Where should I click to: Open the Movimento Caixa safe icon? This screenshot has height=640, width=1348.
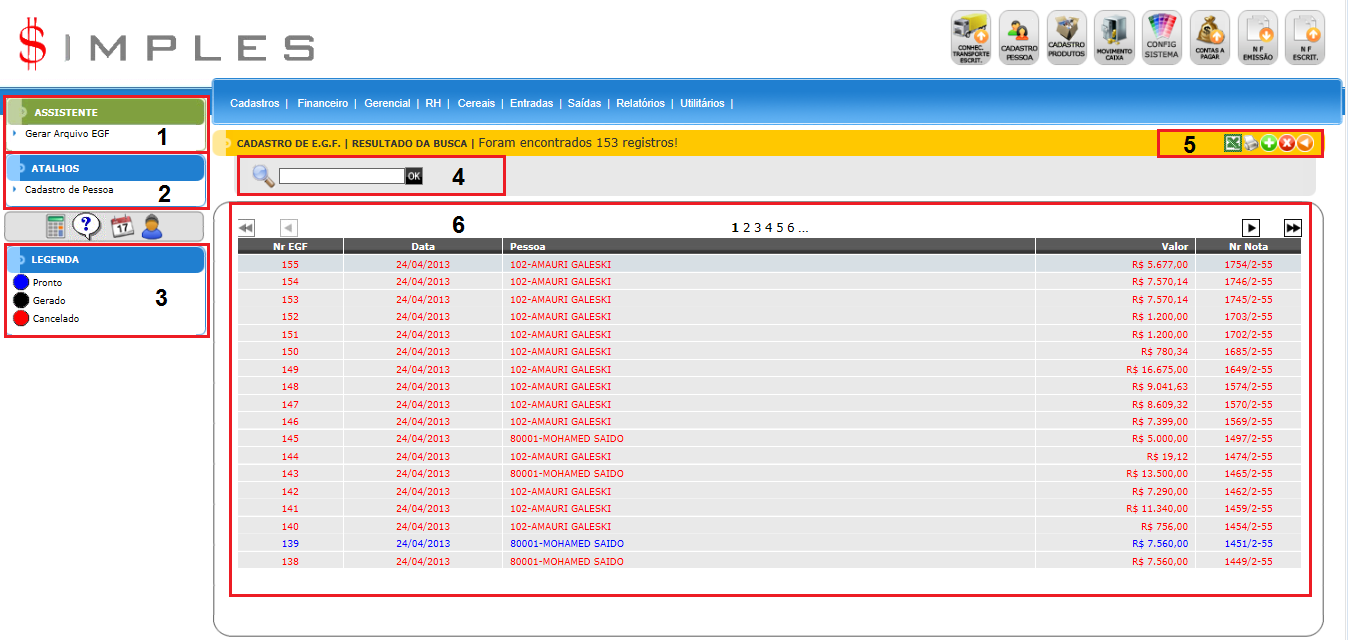(1114, 38)
